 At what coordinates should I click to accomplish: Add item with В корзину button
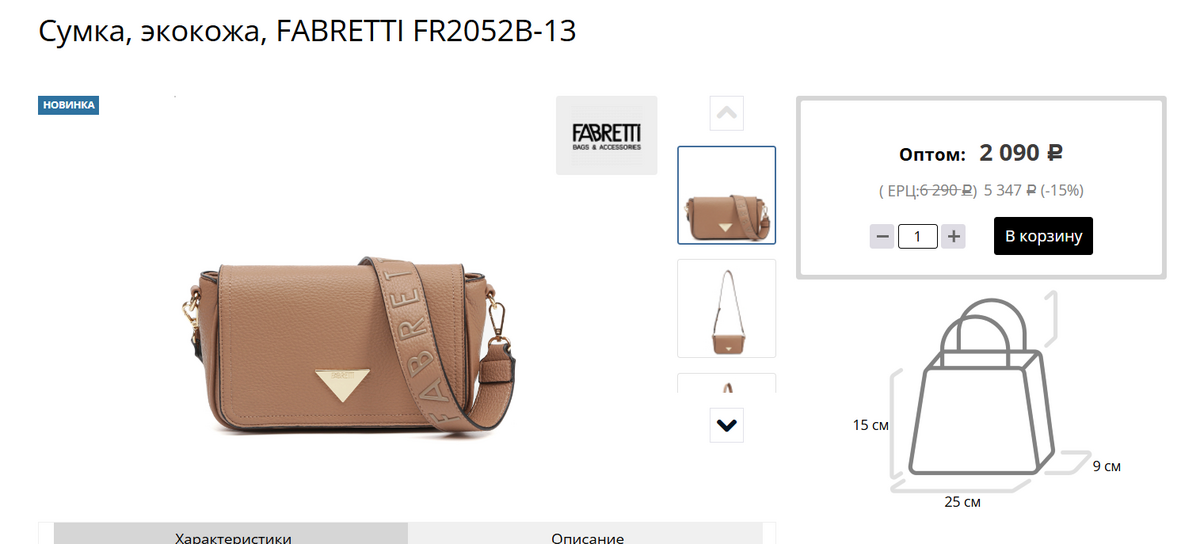1043,236
